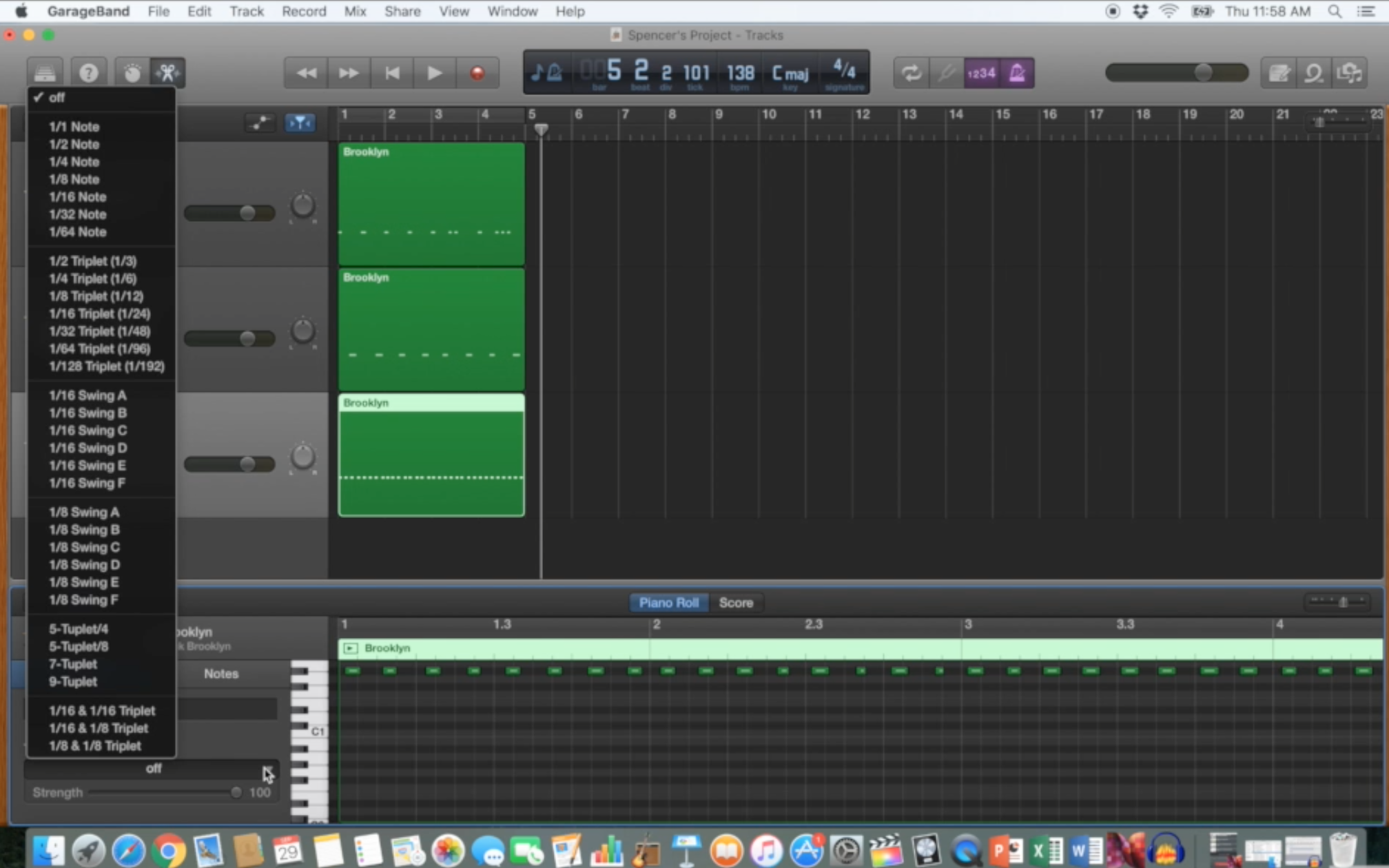Select 1/16 Note quantize value
Image resolution: width=1389 pixels, height=868 pixels.
point(77,197)
